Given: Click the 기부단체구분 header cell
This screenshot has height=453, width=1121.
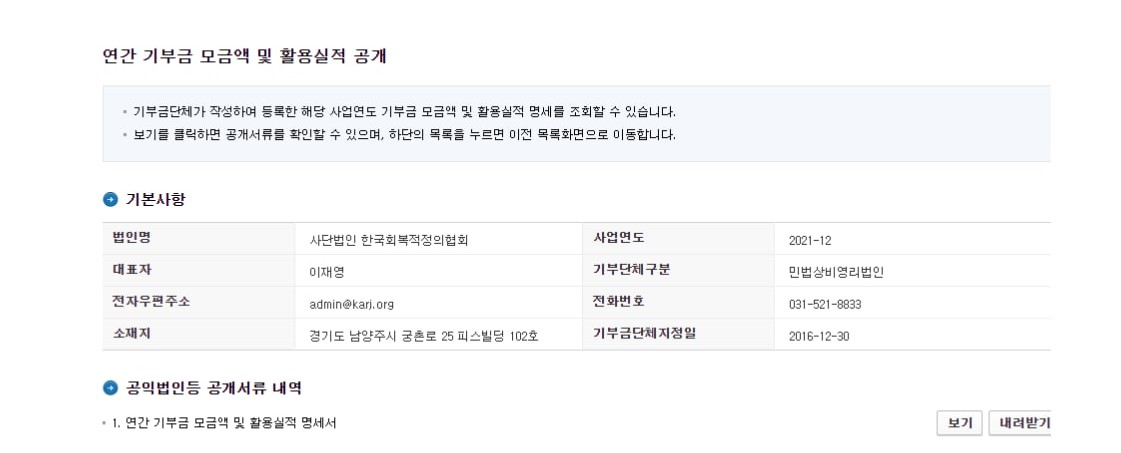Looking at the screenshot, I should pyautogui.click(x=632, y=270).
